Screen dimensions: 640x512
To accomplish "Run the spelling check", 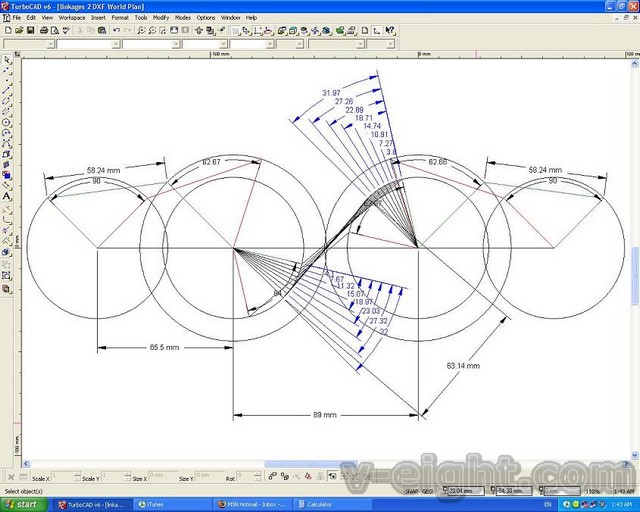I will click(x=66, y=30).
